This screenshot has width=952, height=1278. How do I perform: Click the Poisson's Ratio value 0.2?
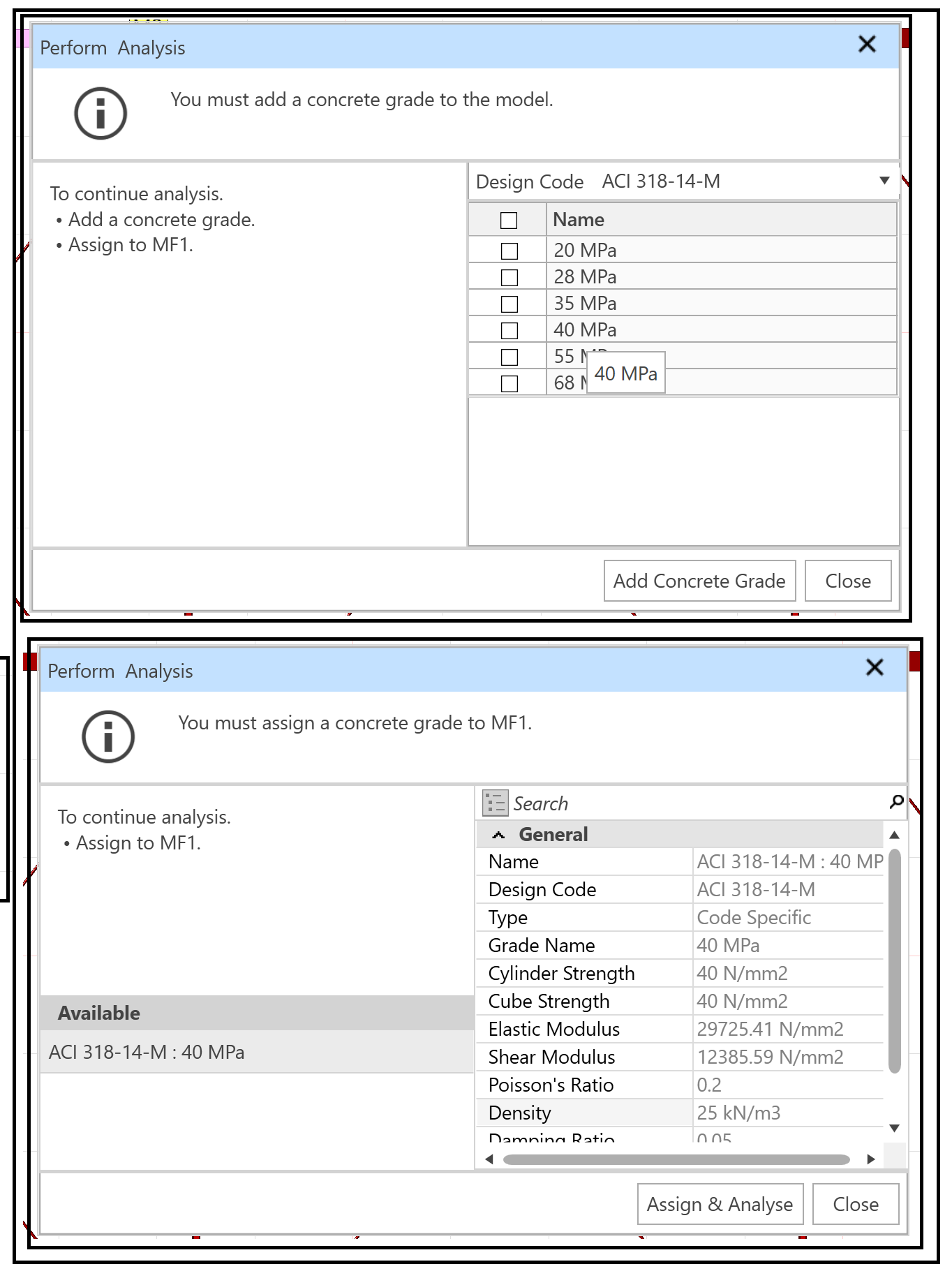[789, 1085]
